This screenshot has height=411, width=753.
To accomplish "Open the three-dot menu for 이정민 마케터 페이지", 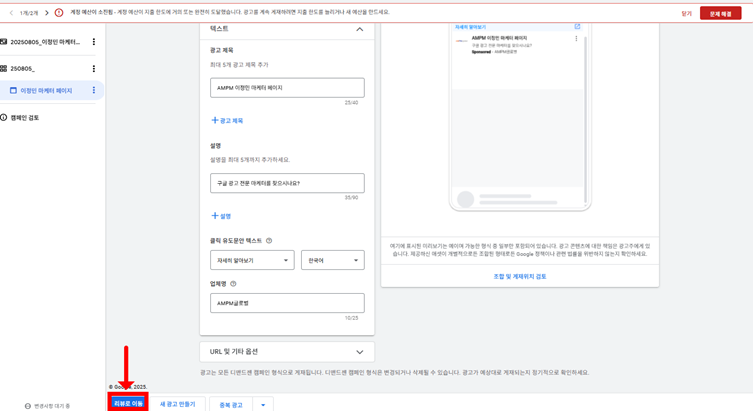I will [x=94, y=90].
